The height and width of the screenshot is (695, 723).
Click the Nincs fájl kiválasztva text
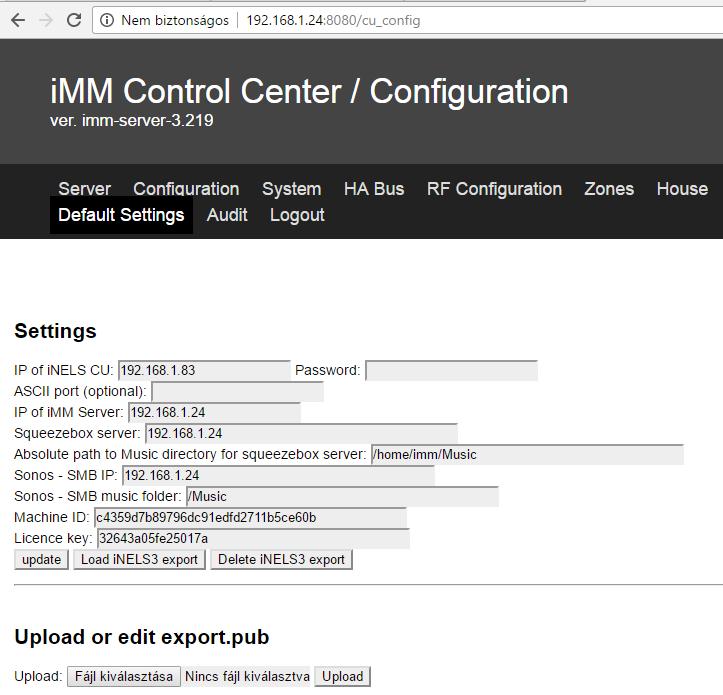point(247,677)
